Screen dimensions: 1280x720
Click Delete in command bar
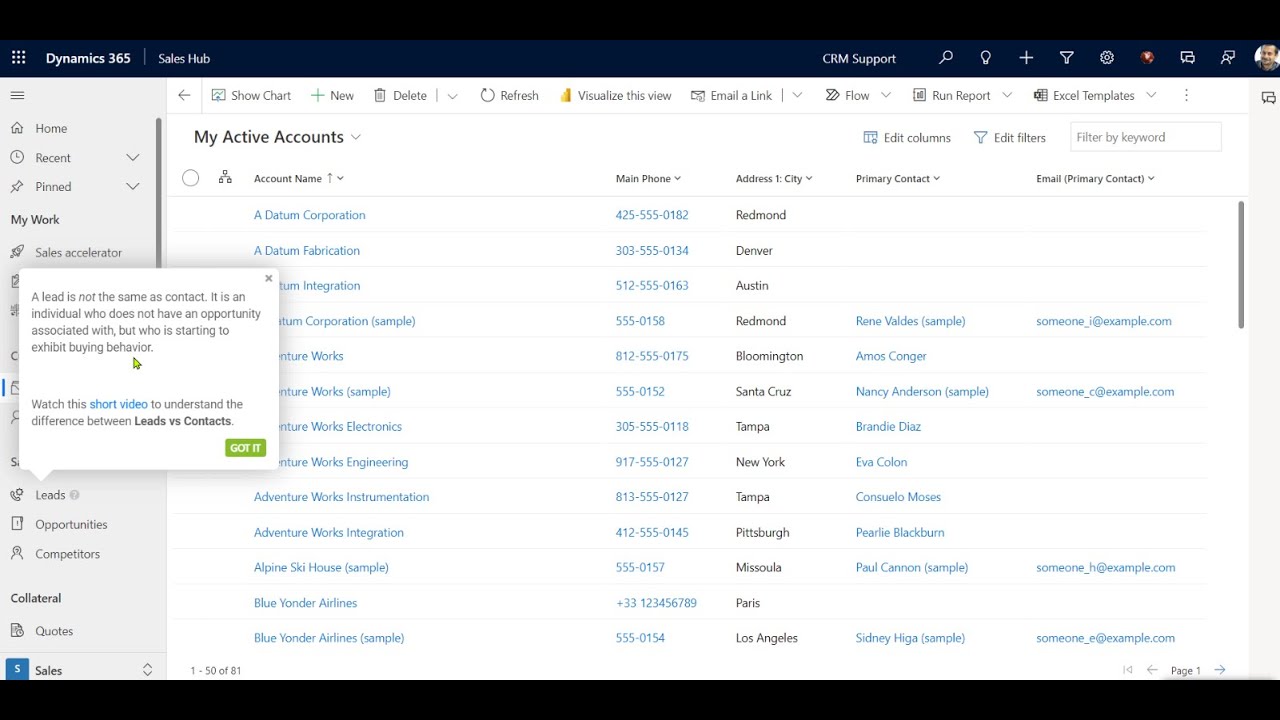[400, 95]
